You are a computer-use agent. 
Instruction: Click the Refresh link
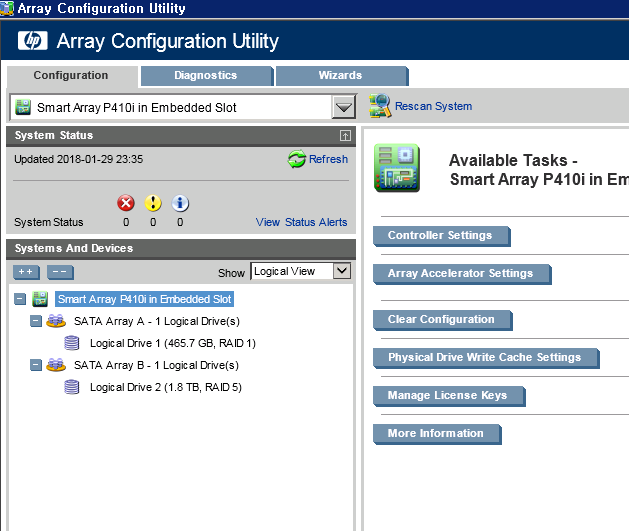(x=328, y=159)
